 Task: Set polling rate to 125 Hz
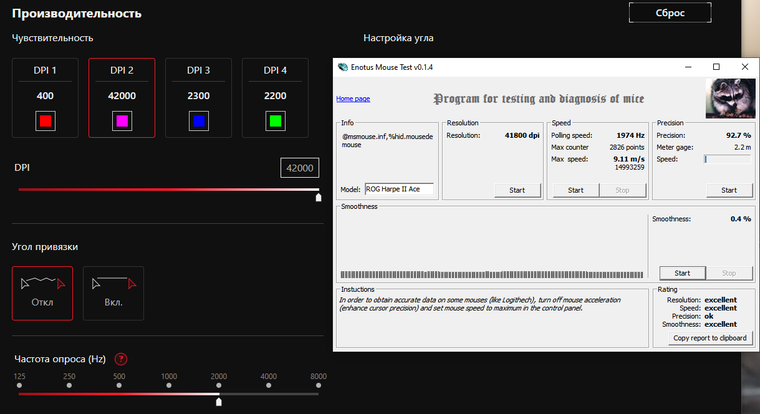tap(19, 385)
